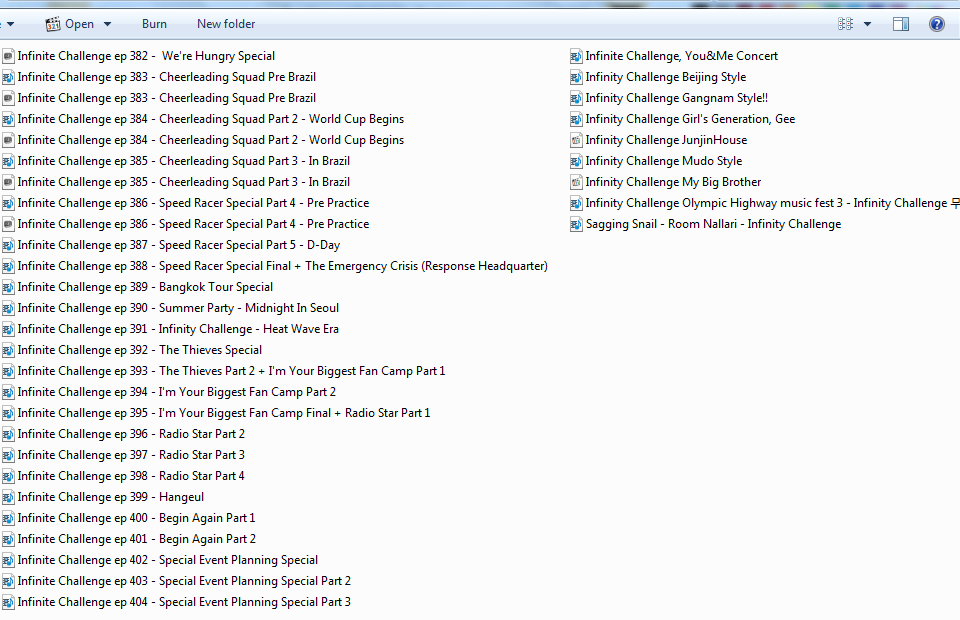Select ep 392 The Thieves Special file
Viewport: 960px width, 620px height.
click(x=140, y=350)
